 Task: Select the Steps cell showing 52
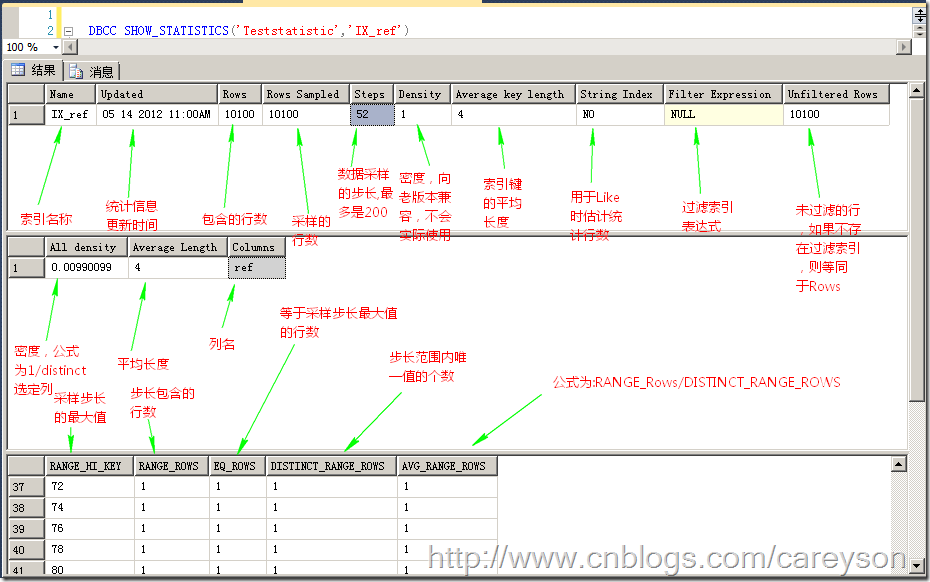(372, 115)
